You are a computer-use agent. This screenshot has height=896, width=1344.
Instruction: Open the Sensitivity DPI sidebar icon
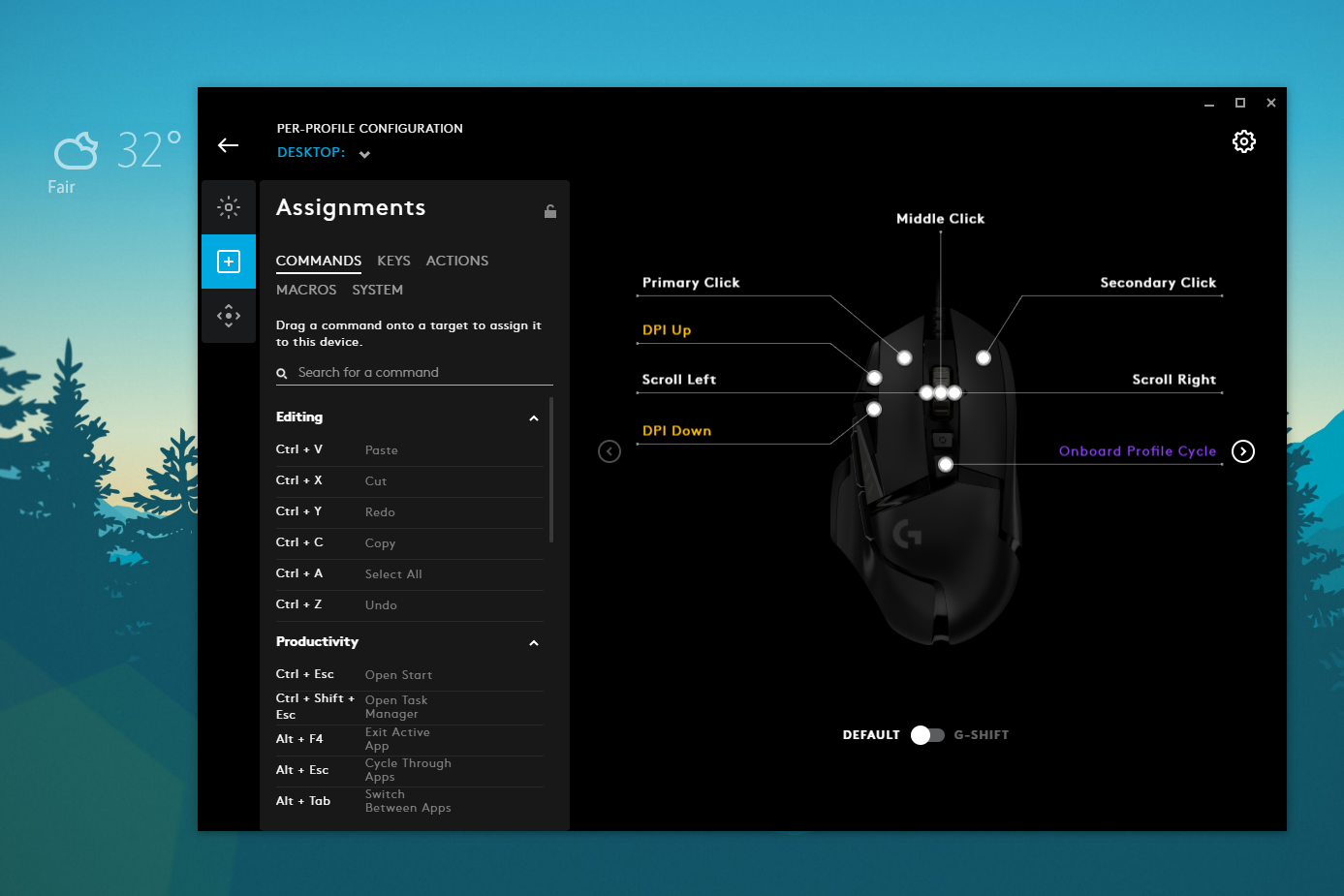229,316
